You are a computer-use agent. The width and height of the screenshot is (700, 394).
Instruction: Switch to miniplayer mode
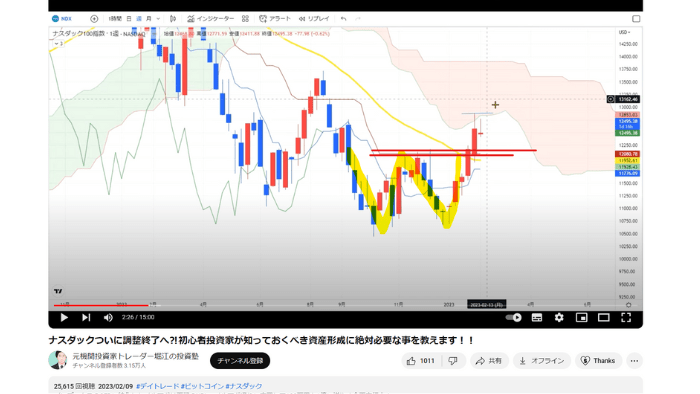tap(581, 317)
